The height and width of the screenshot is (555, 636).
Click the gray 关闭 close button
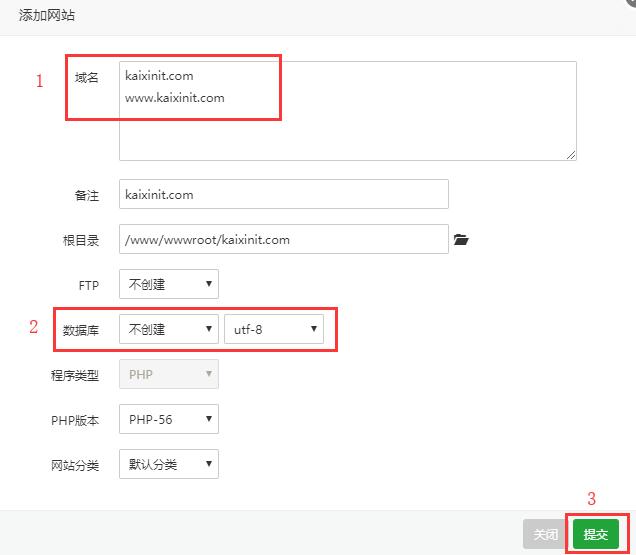coord(545,535)
